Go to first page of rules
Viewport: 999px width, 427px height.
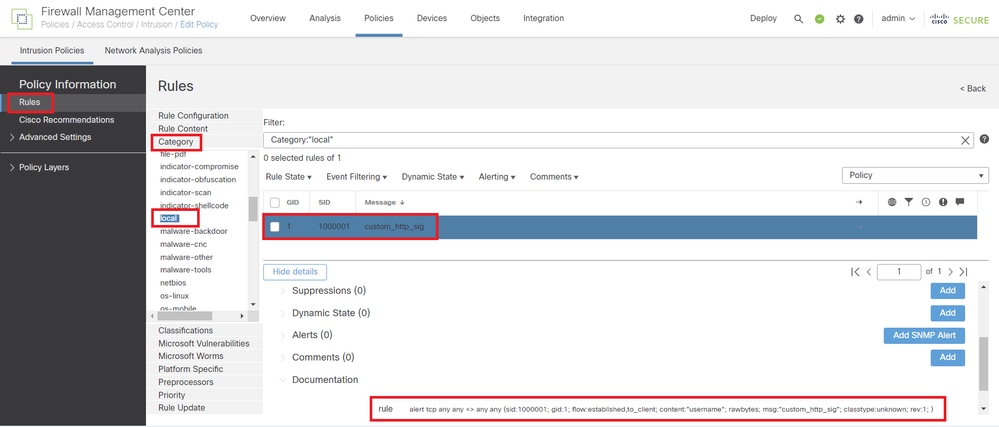pos(855,271)
